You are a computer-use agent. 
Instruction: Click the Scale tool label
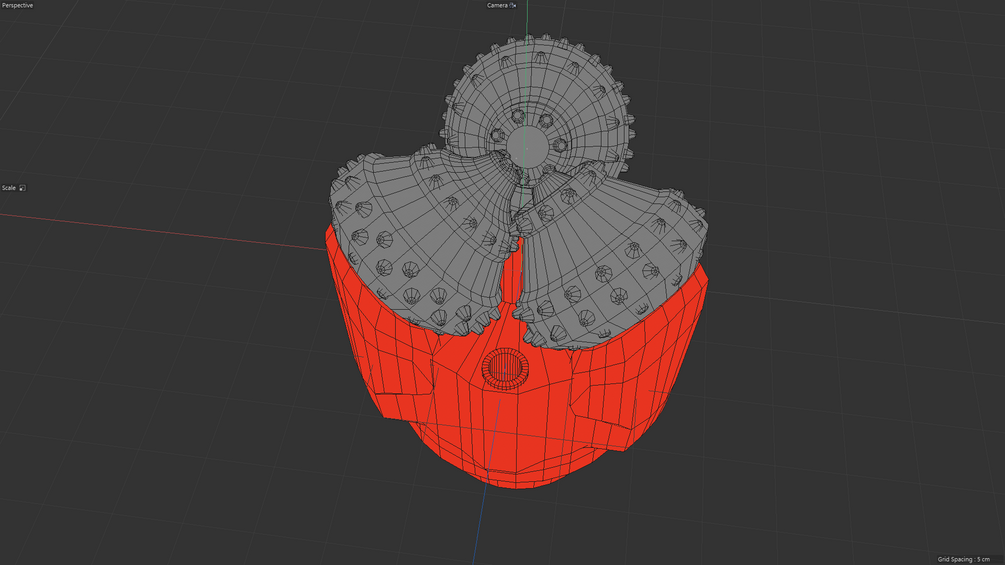coord(8,188)
